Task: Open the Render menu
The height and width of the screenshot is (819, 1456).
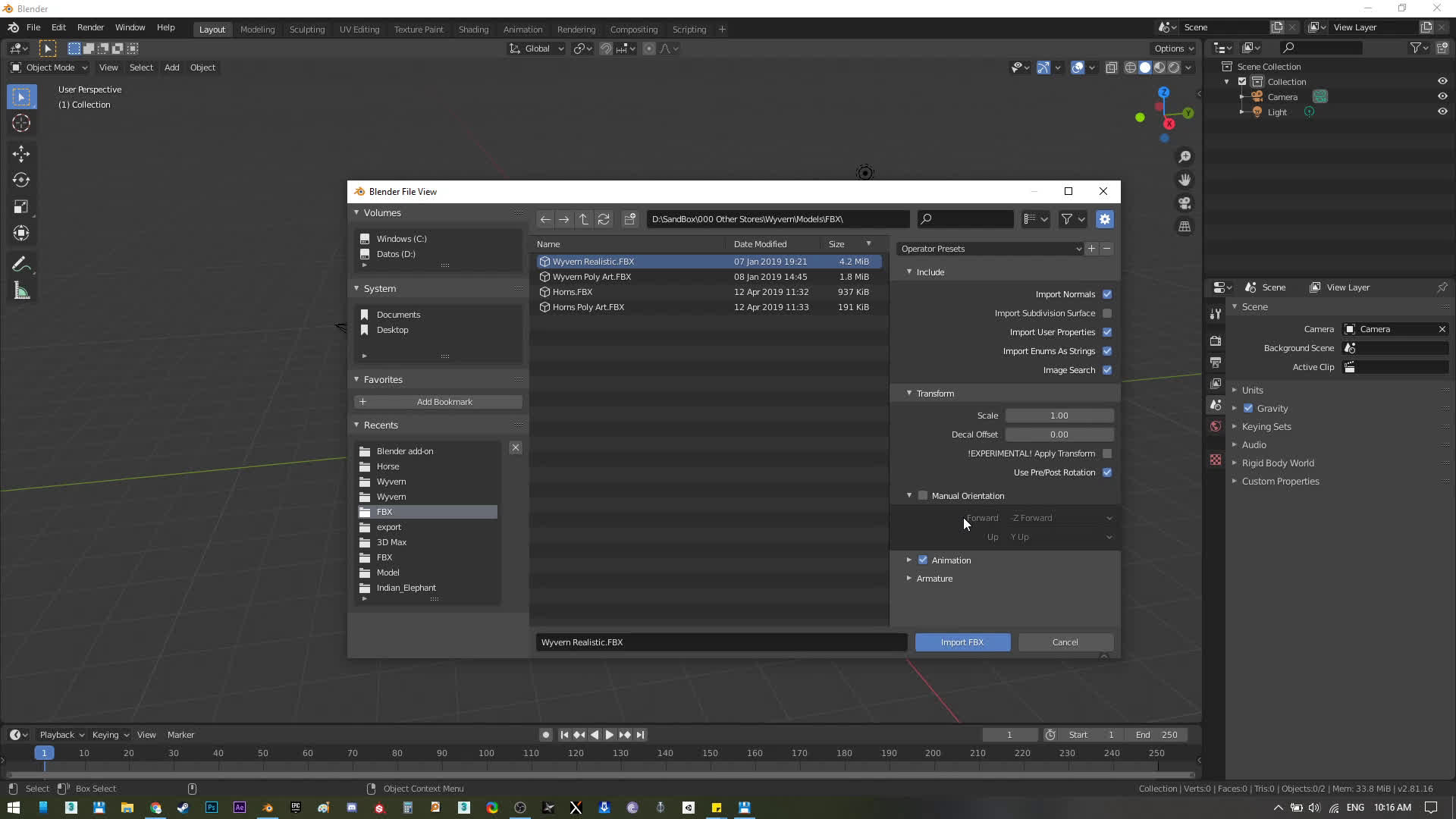Action: 90,27
